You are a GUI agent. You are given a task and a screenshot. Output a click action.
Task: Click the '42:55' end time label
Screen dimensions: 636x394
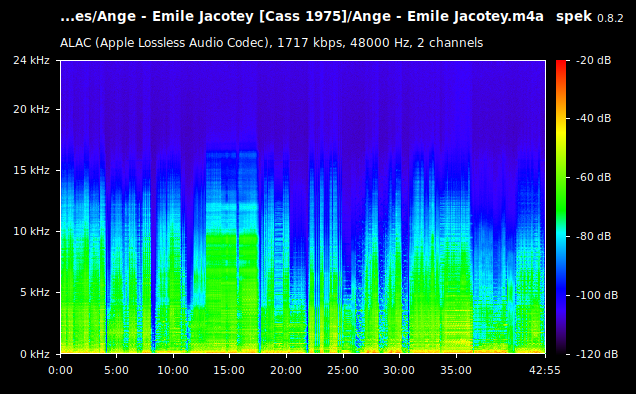[x=545, y=370]
